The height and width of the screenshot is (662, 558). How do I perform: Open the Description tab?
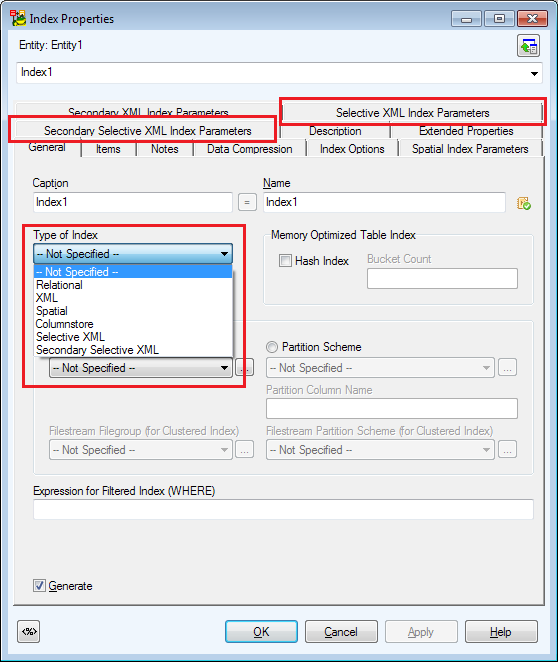pos(335,131)
